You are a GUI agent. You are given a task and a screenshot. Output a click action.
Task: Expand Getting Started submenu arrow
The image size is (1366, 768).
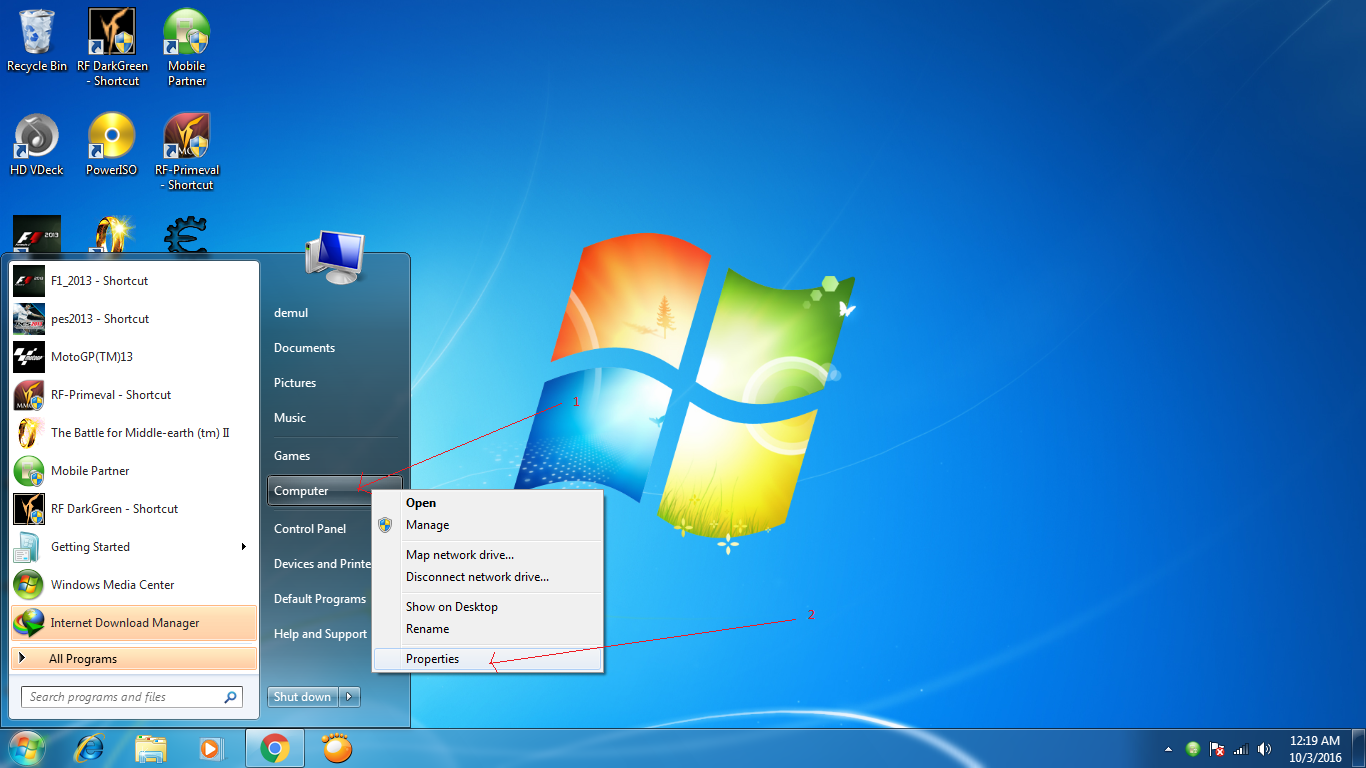coord(243,547)
